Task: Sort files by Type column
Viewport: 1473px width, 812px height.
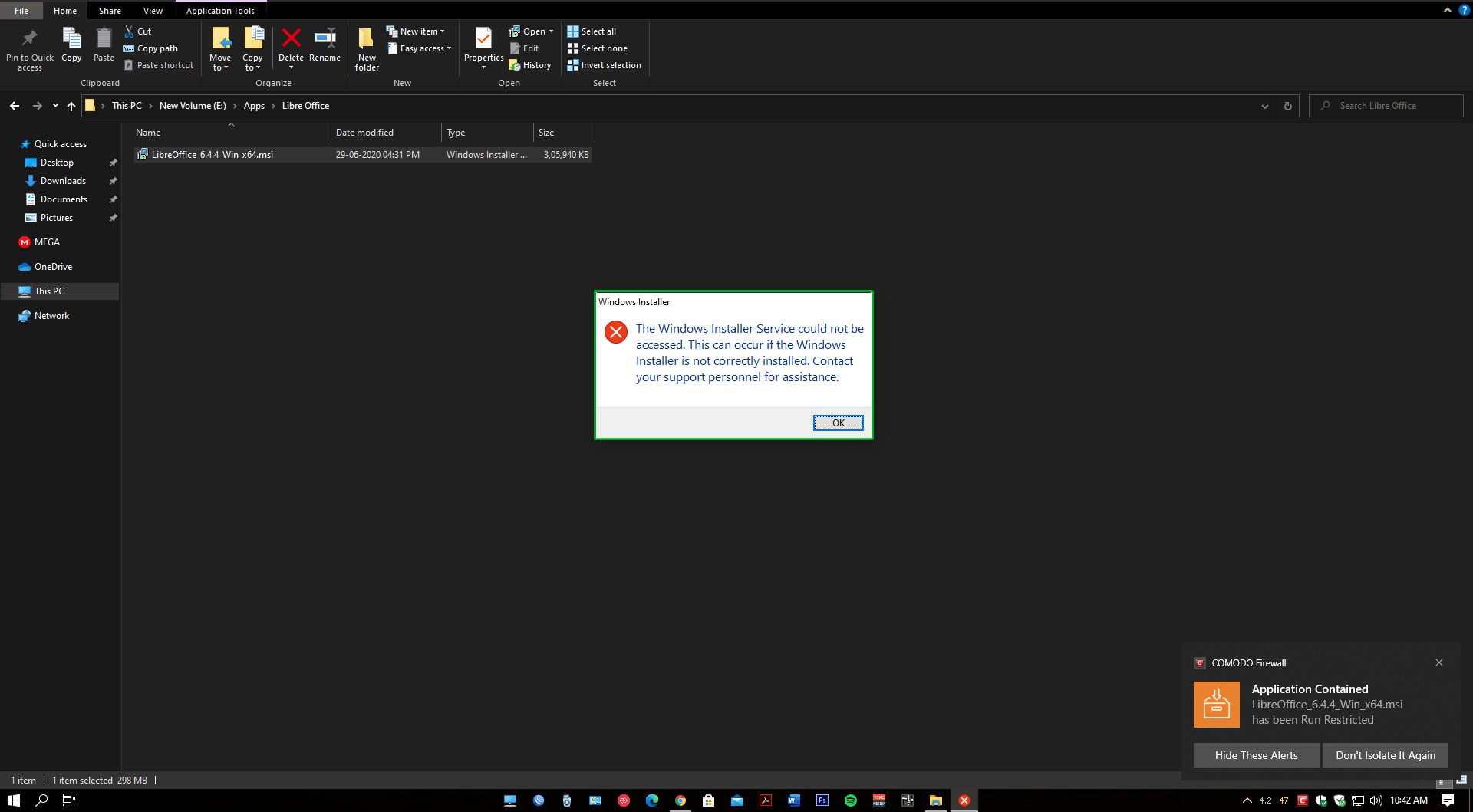Action: click(x=487, y=133)
